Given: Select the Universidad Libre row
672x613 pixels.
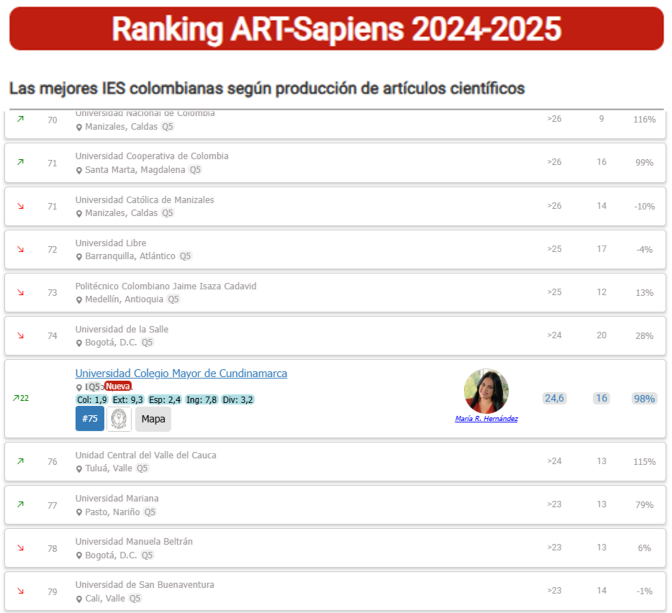Looking at the screenshot, I should 335,249.
